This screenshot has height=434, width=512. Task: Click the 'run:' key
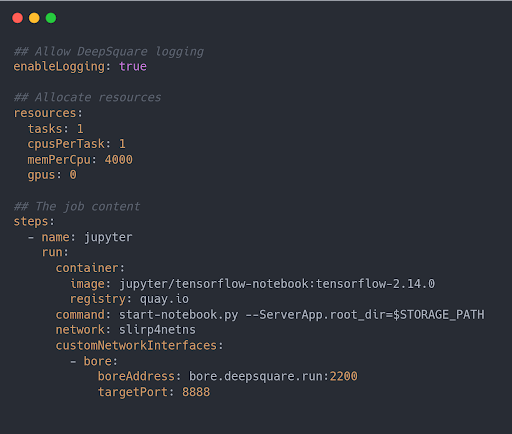55,252
